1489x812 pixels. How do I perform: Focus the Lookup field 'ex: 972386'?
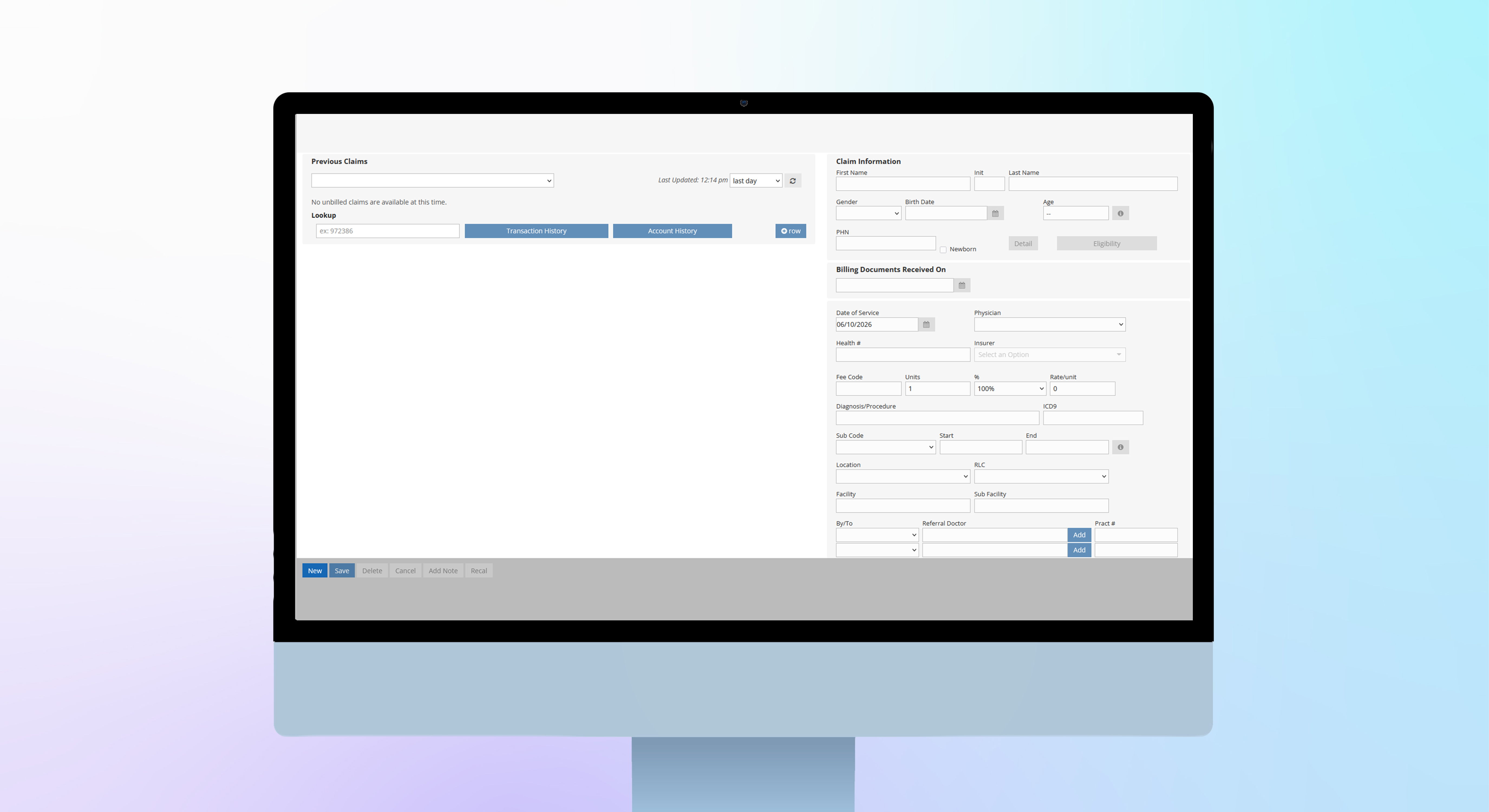[x=388, y=231]
